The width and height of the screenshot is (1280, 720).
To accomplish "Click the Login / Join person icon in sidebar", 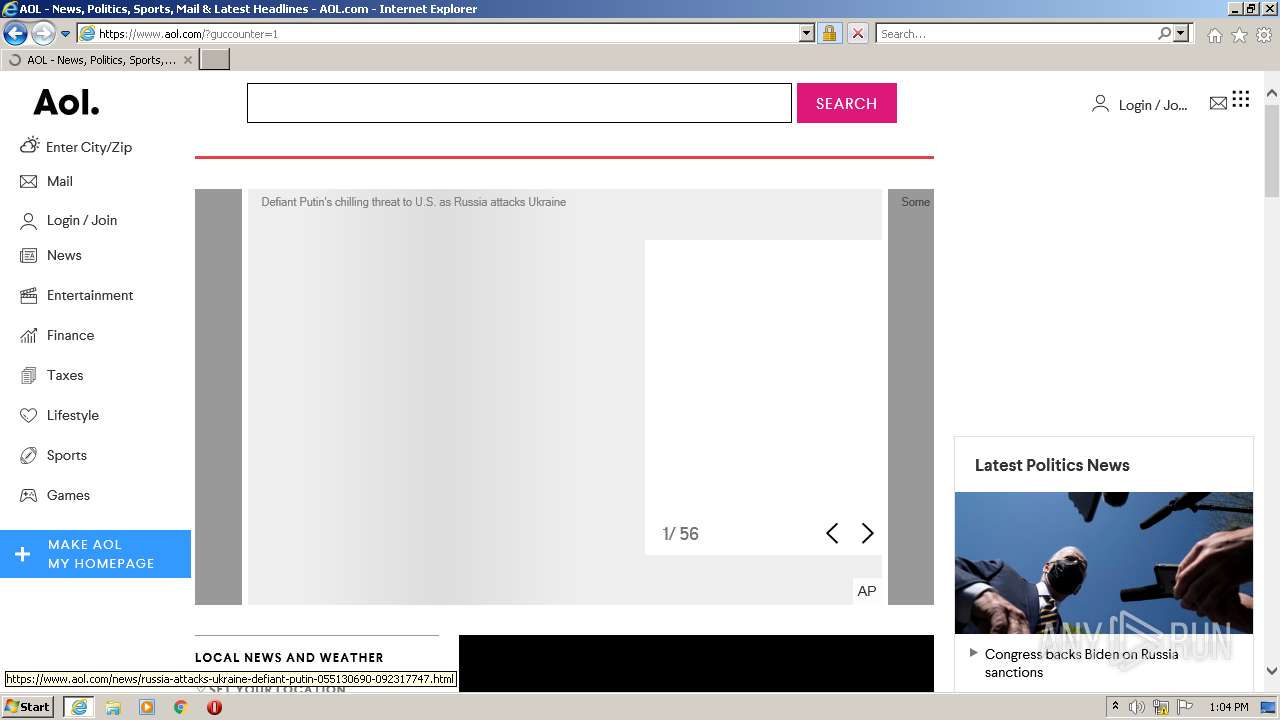I will coord(28,220).
